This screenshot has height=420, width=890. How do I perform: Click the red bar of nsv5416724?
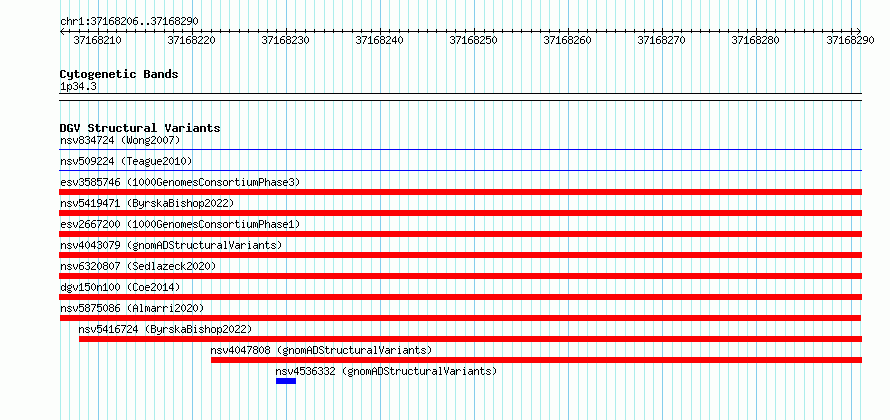tap(471, 339)
